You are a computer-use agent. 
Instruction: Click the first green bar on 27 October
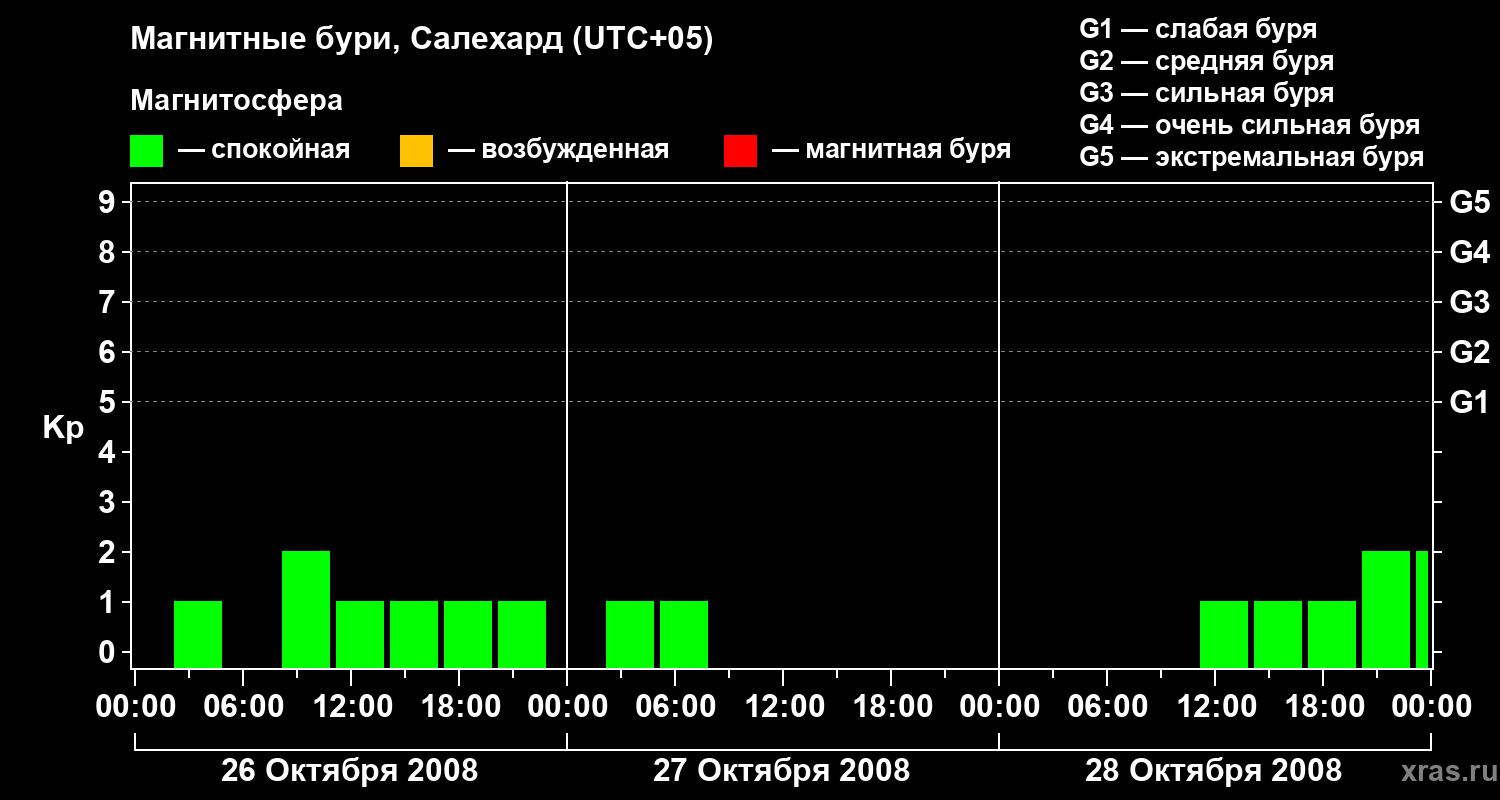pyautogui.click(x=630, y=634)
